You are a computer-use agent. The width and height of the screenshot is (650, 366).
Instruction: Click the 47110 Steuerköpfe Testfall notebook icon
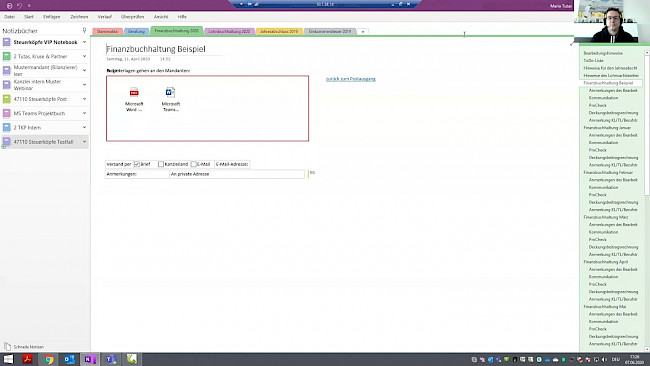(x=7, y=142)
